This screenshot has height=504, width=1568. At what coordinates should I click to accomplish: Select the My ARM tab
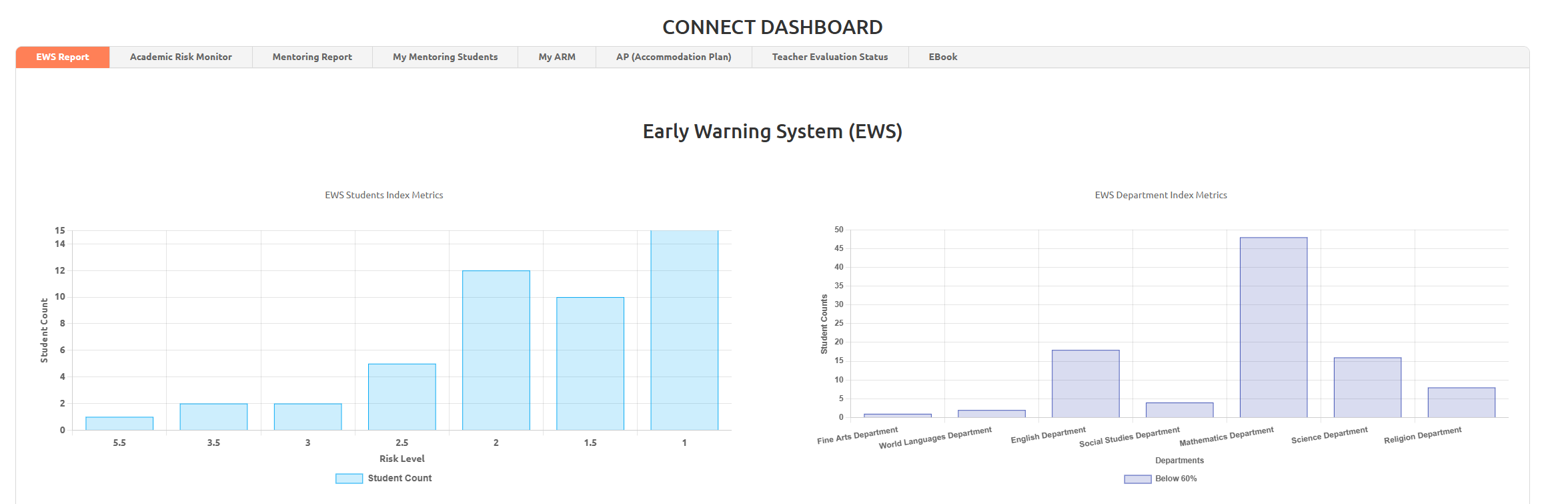tap(557, 57)
